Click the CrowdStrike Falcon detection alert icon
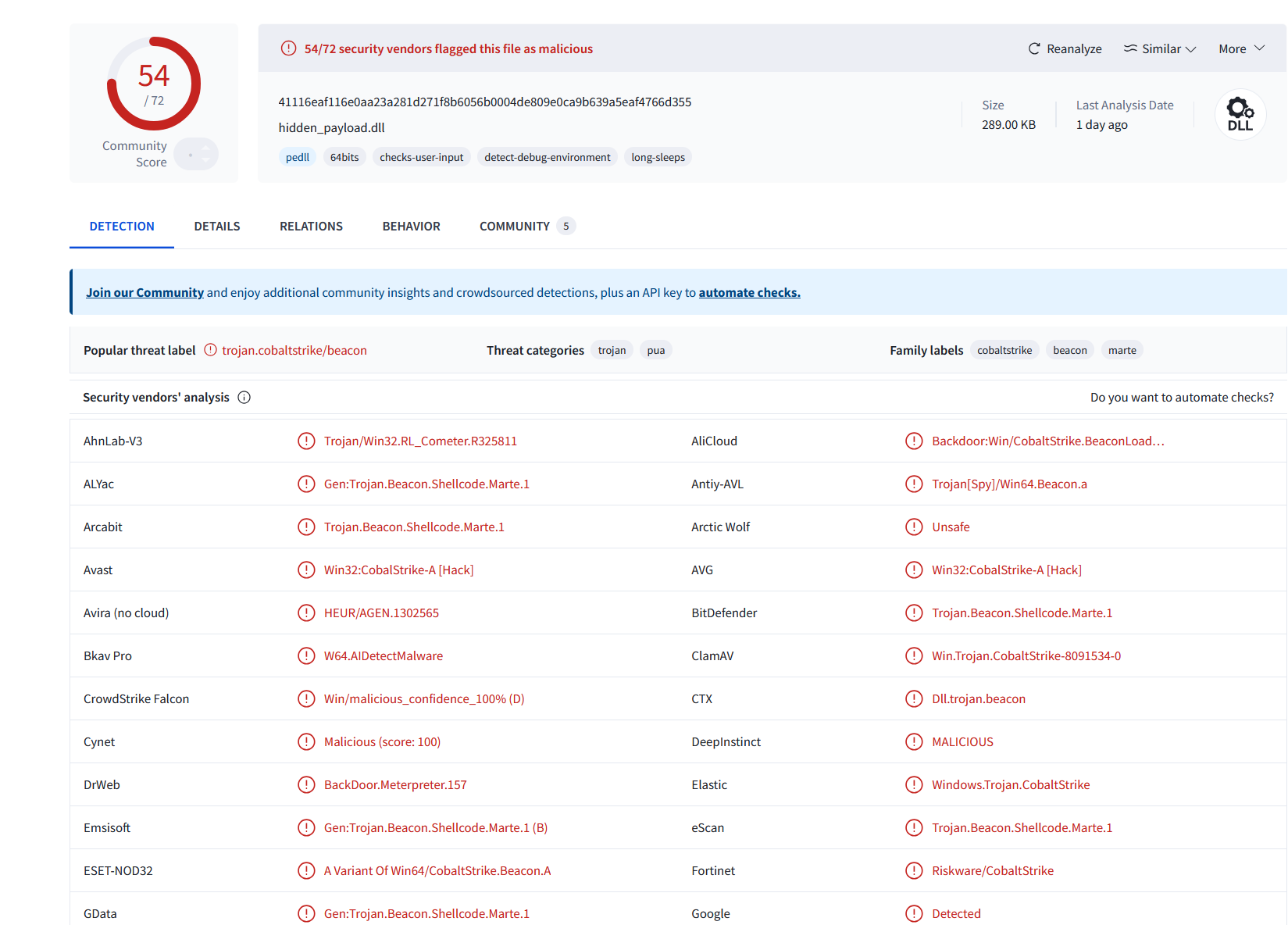The width and height of the screenshot is (1288, 925). coord(306,698)
